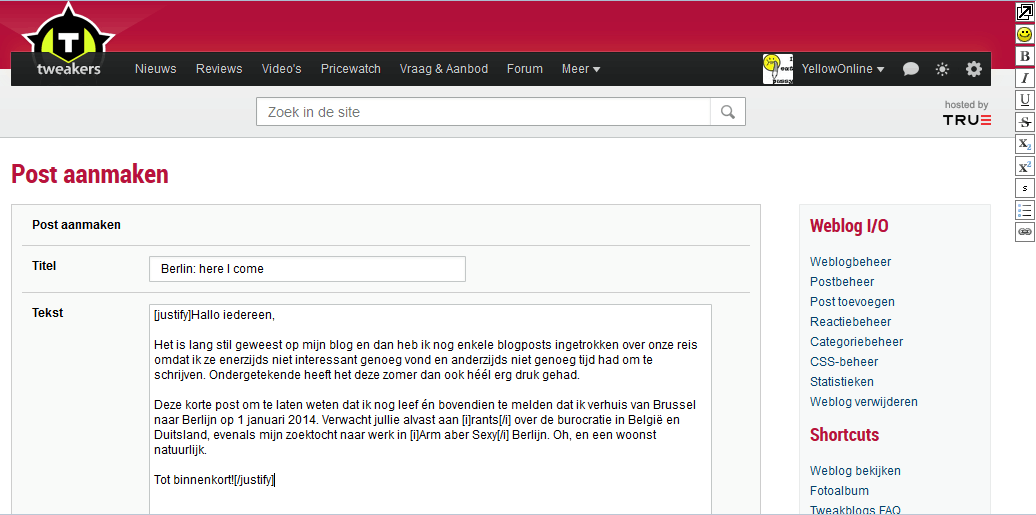The width and height of the screenshot is (1036, 515).
Task: Open the Forum menu item
Action: [525, 69]
